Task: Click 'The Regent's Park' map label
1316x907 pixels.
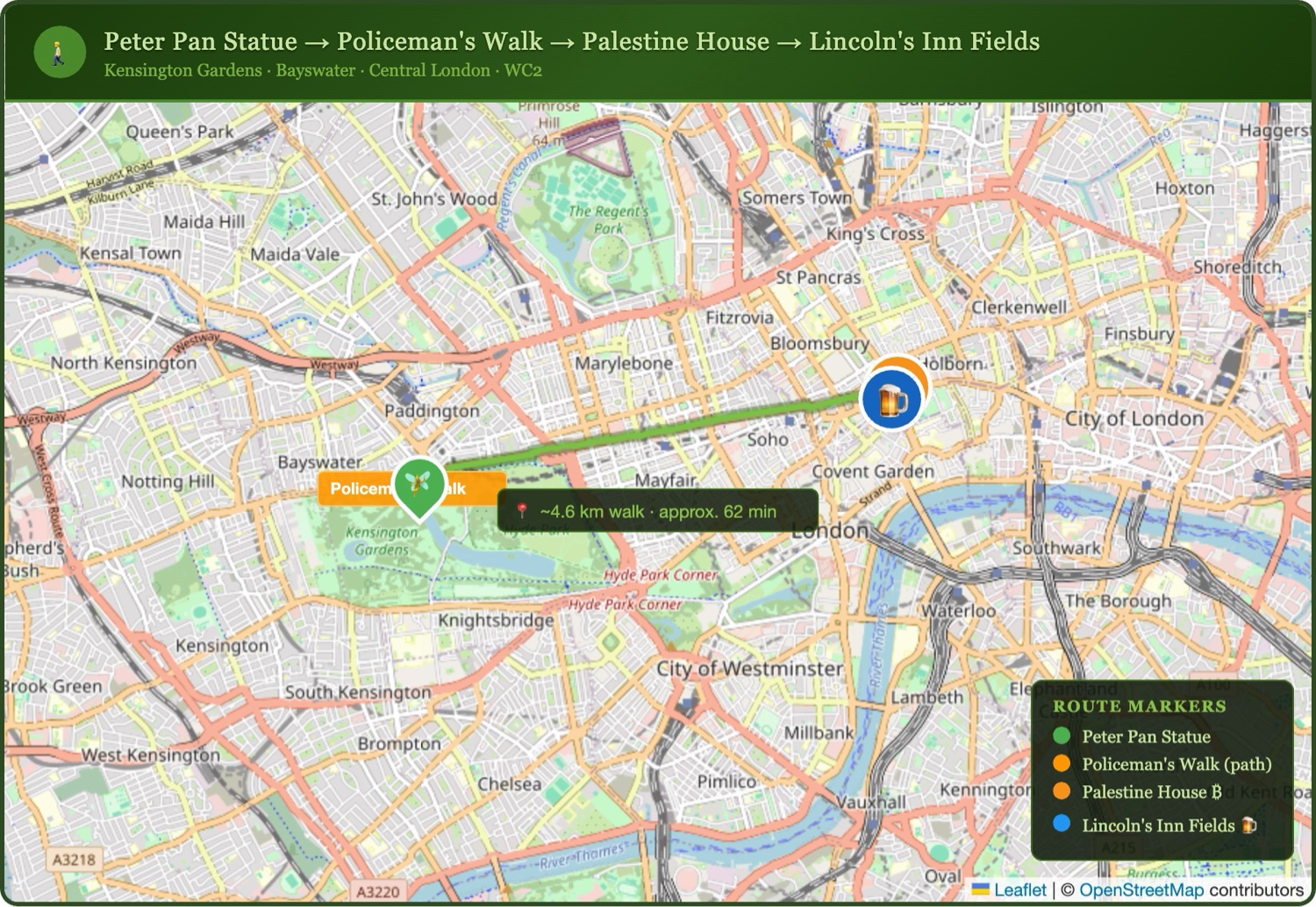Action: pyautogui.click(x=608, y=219)
